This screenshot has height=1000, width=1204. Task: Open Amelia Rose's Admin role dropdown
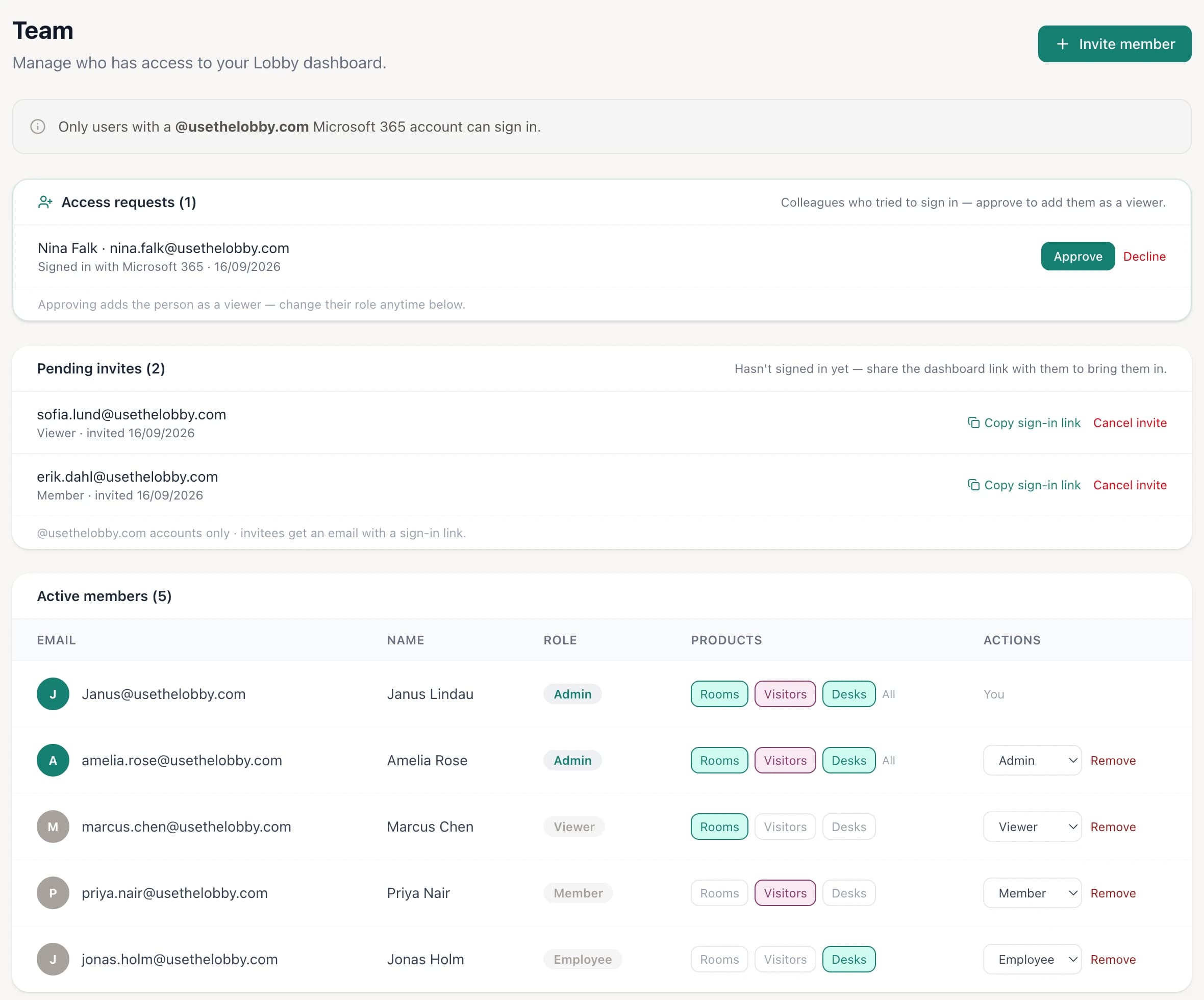point(1032,760)
